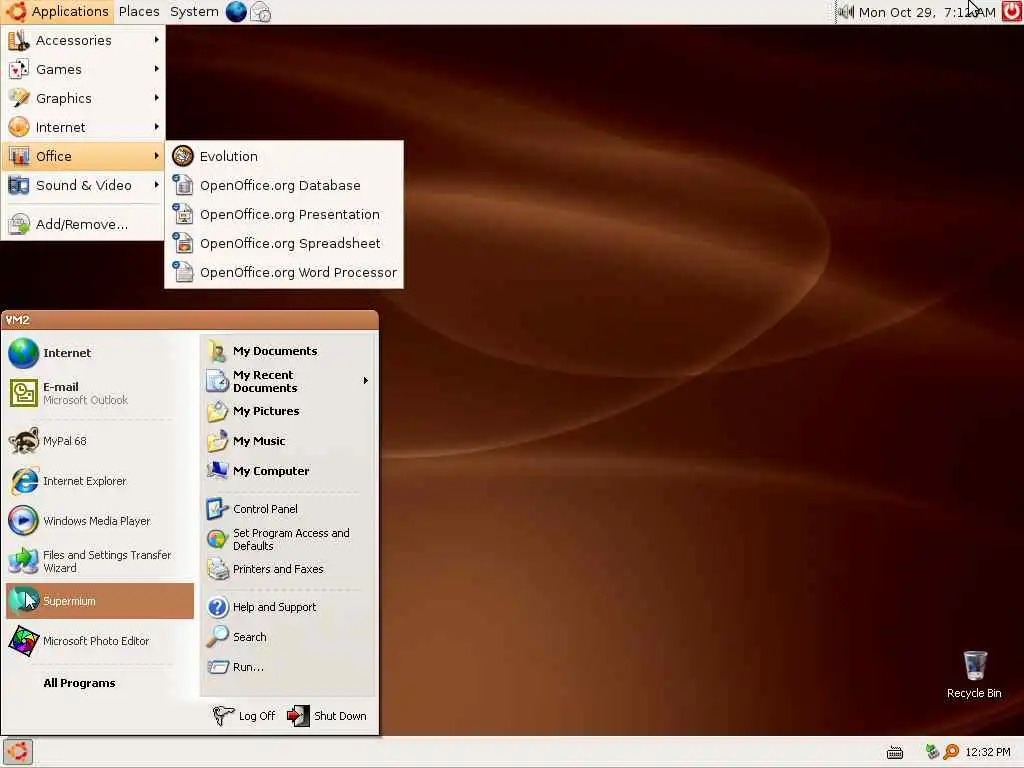The height and width of the screenshot is (768, 1024).
Task: Expand the Internet submenu in Applications menu
Action: (x=83, y=127)
